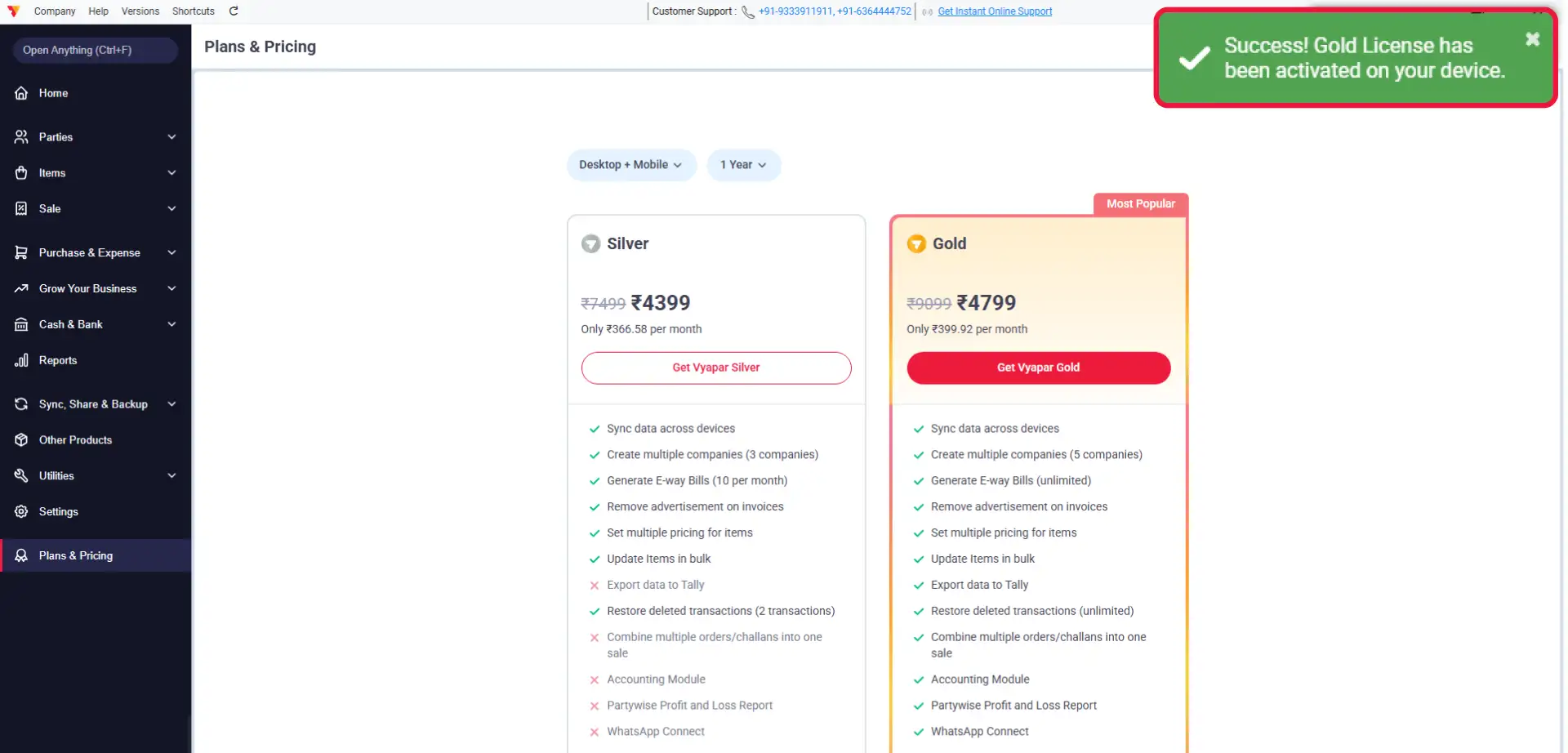The height and width of the screenshot is (753, 1568).
Task: Open Get Instant Online Support link
Action: [995, 11]
